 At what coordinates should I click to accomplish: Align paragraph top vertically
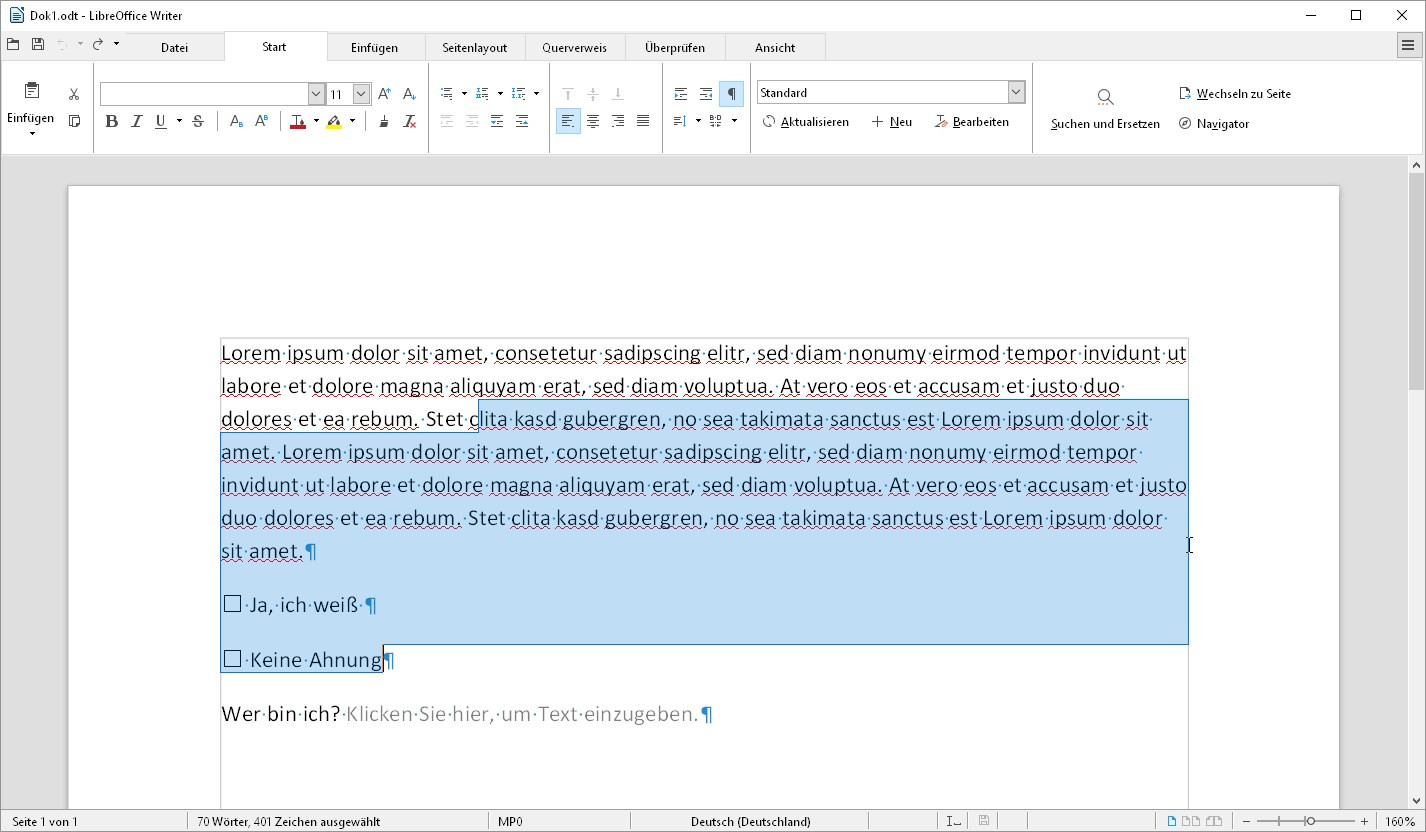[x=568, y=94]
